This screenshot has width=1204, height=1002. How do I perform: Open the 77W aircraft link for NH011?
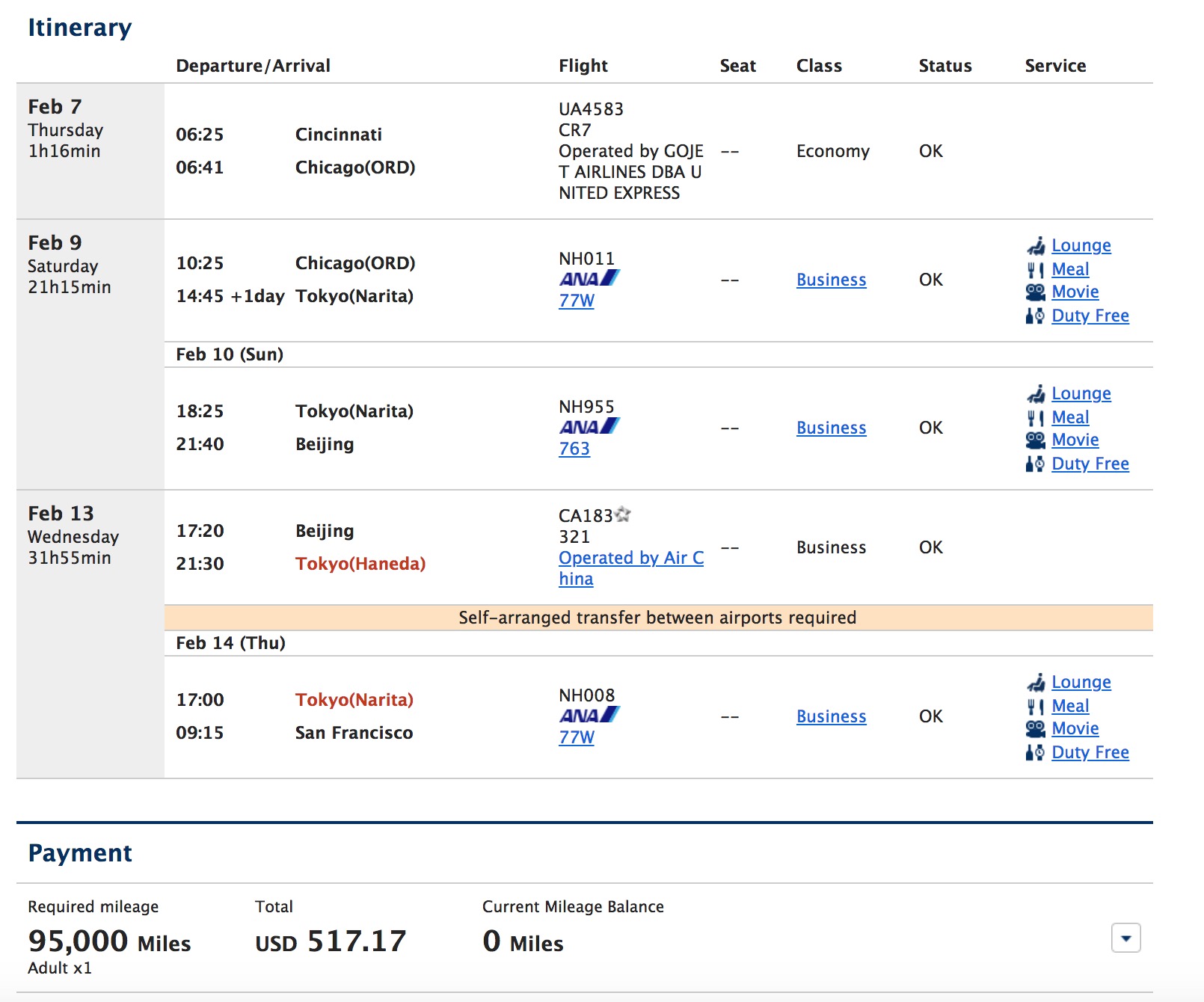[577, 301]
